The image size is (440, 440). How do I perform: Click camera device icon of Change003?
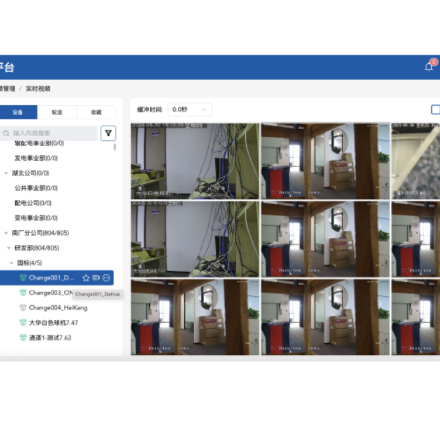(23, 293)
